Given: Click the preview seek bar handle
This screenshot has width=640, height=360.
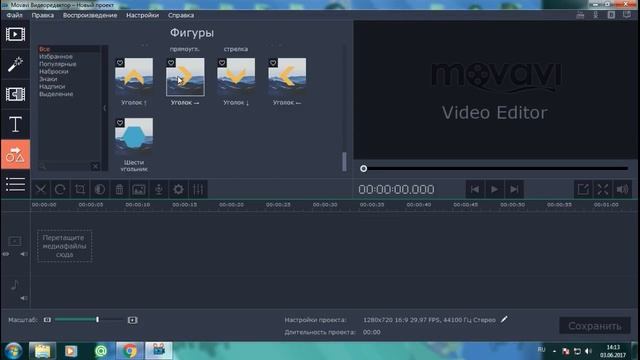Looking at the screenshot, I should pyautogui.click(x=363, y=169).
